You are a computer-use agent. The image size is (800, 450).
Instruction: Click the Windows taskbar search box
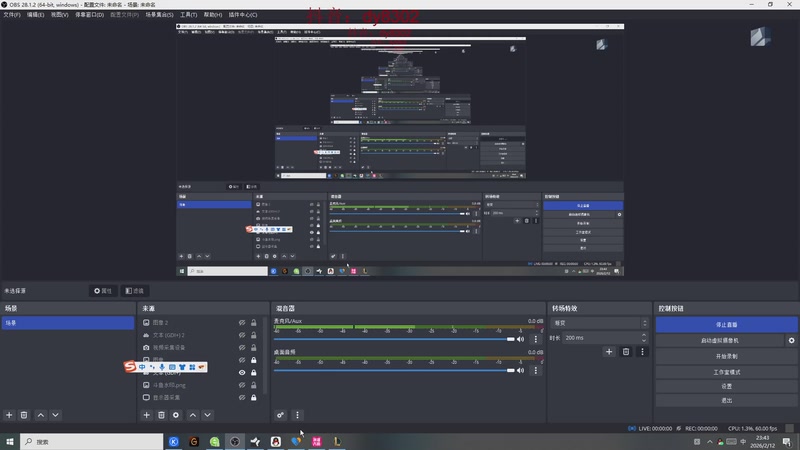point(92,441)
